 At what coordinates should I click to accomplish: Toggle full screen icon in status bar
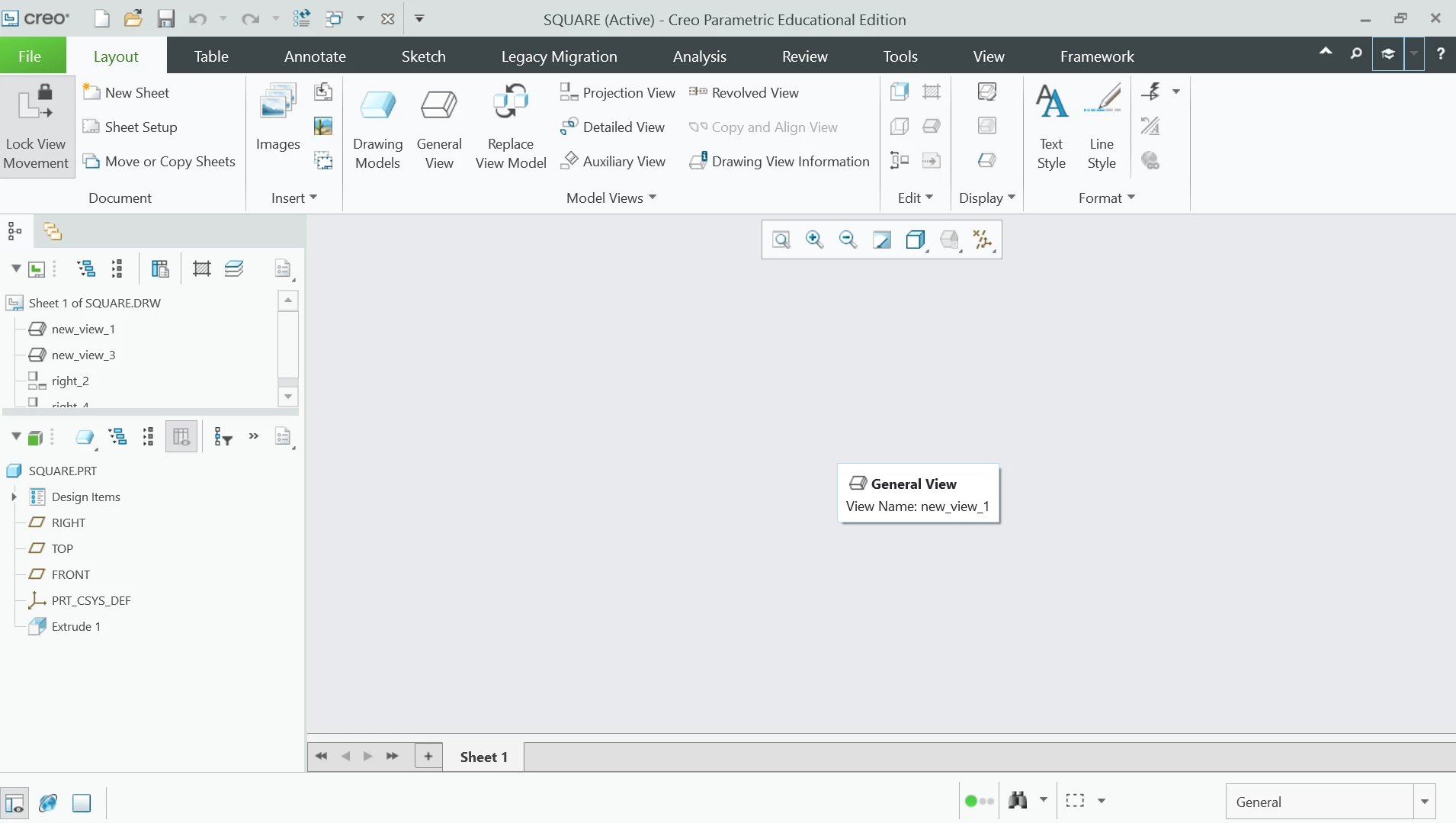[82, 802]
